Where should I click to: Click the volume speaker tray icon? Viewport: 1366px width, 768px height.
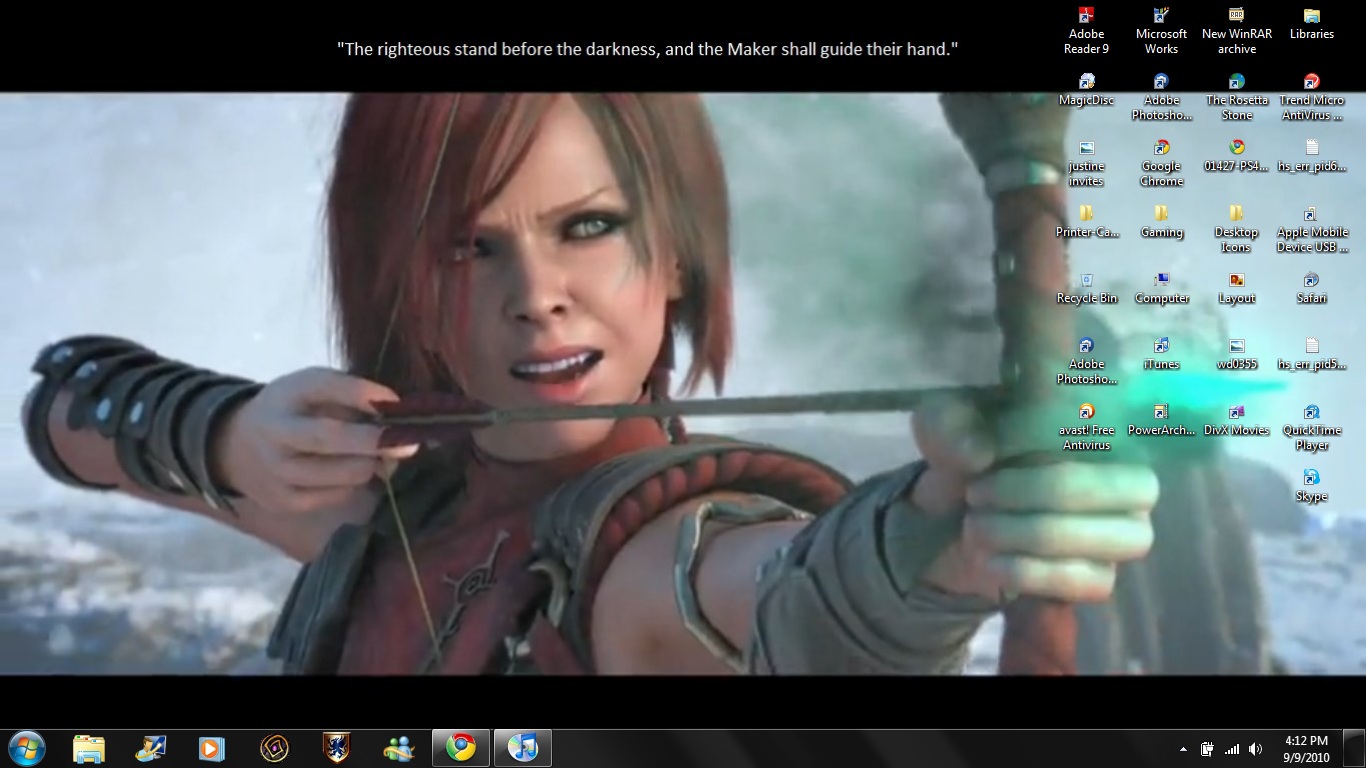point(1256,749)
